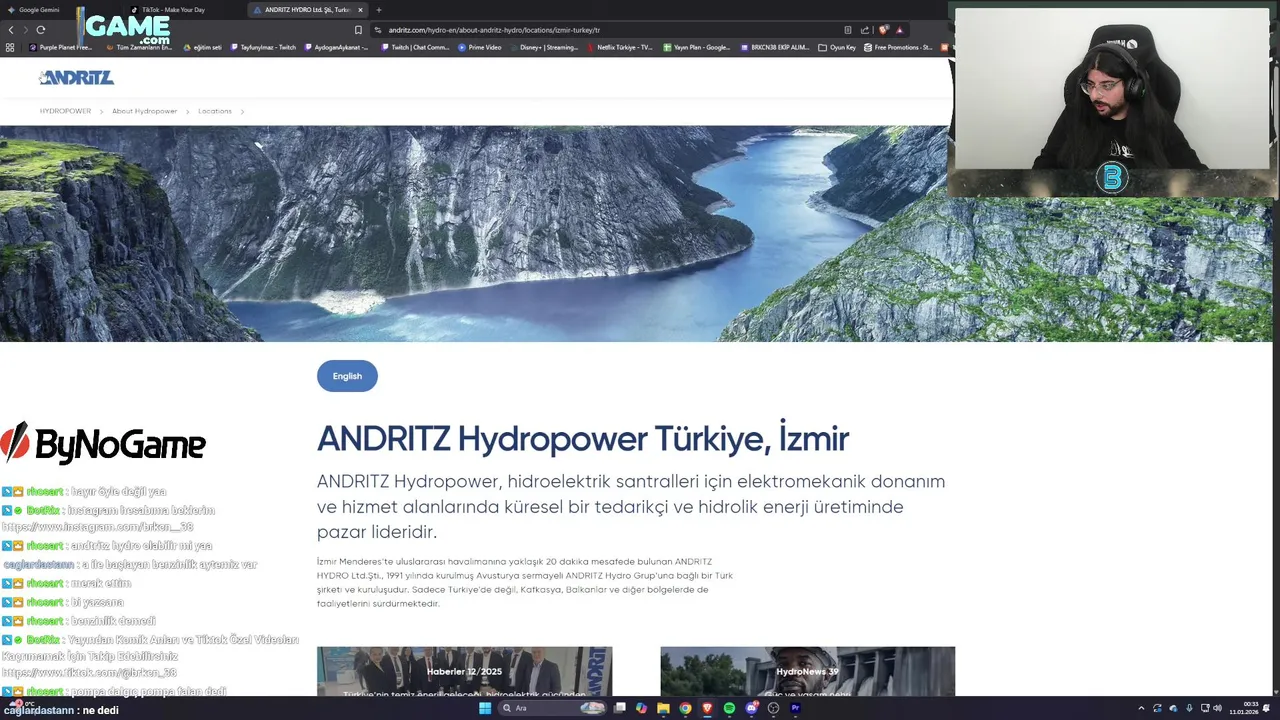Switch to the Google Gemini tab
Screen dimensions: 1280x720
(40, 10)
